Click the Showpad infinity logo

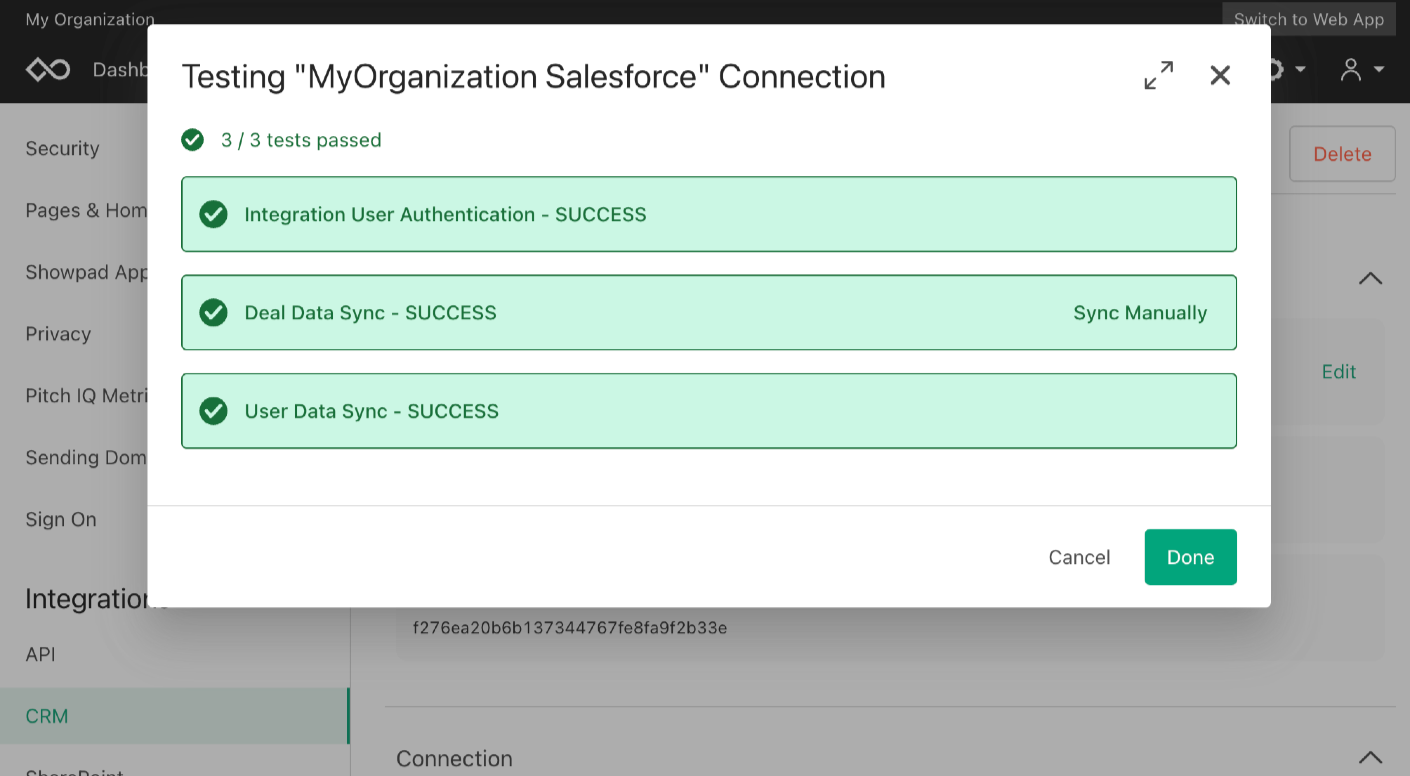[48, 69]
